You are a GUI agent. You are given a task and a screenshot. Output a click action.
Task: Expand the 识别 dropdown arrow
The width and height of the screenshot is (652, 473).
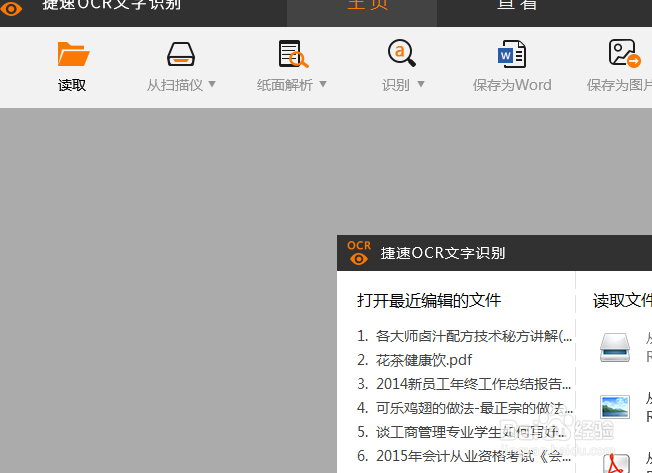pyautogui.click(x=421, y=84)
